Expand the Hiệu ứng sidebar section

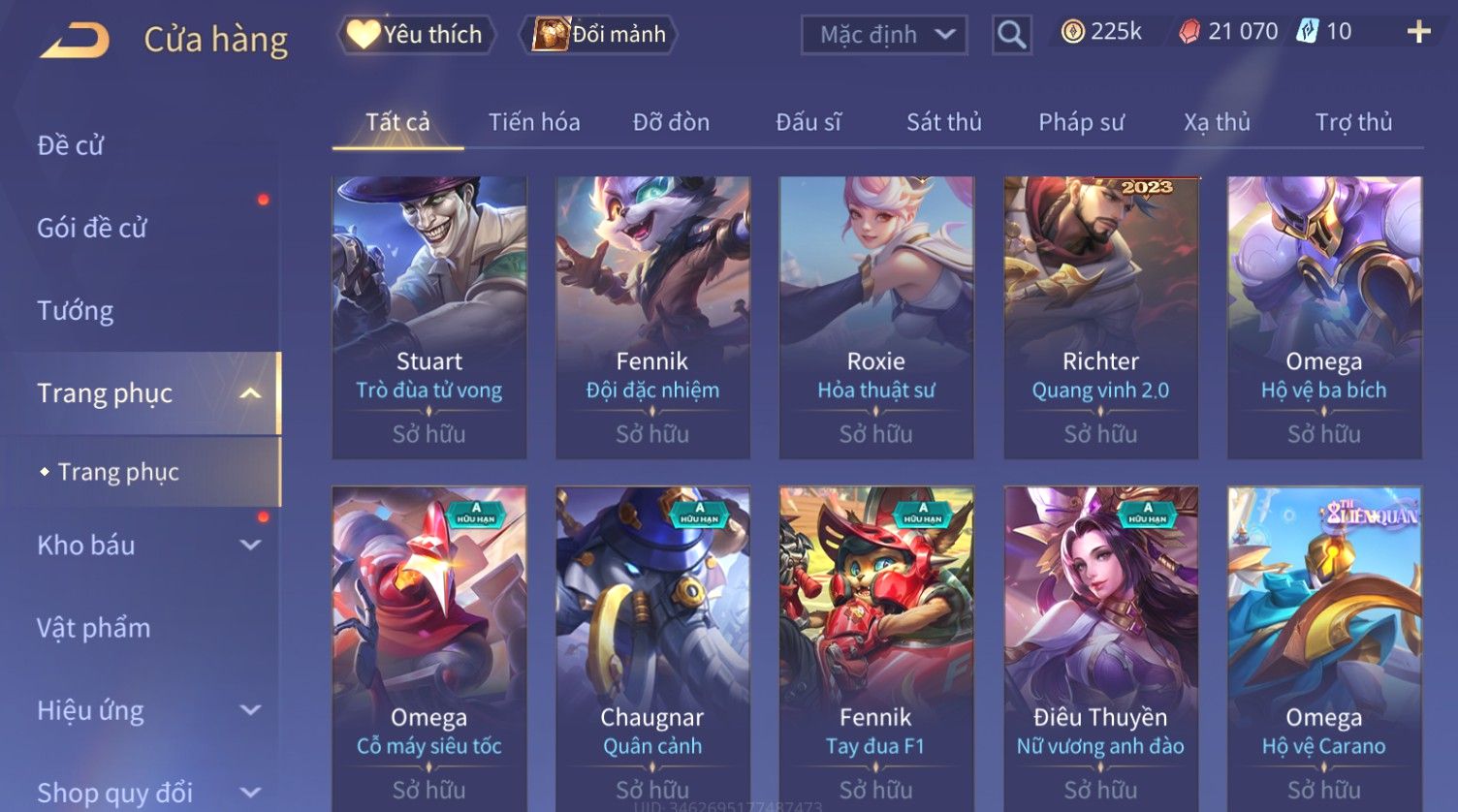click(x=250, y=710)
